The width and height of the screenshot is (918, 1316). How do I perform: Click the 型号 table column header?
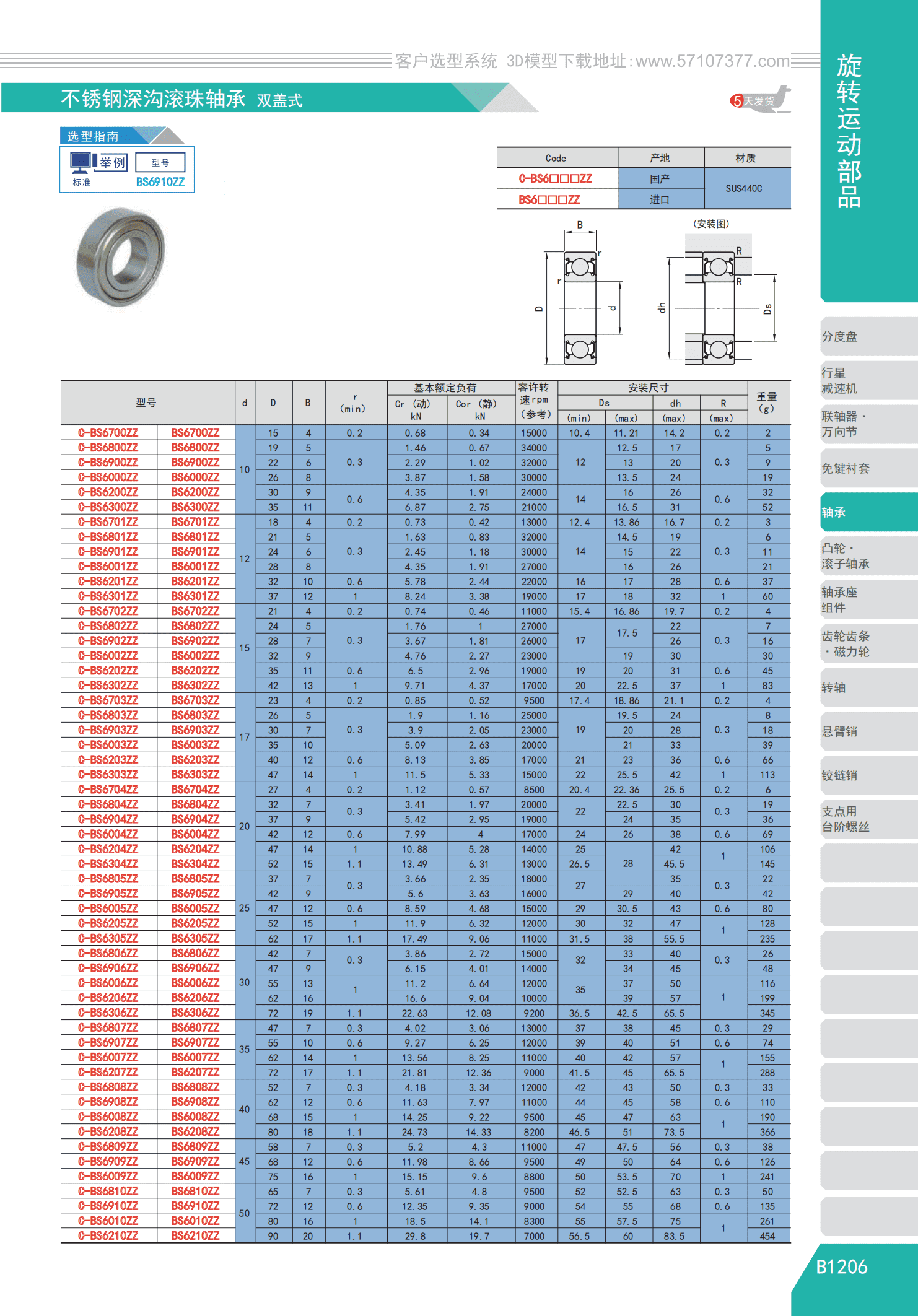tap(147, 403)
